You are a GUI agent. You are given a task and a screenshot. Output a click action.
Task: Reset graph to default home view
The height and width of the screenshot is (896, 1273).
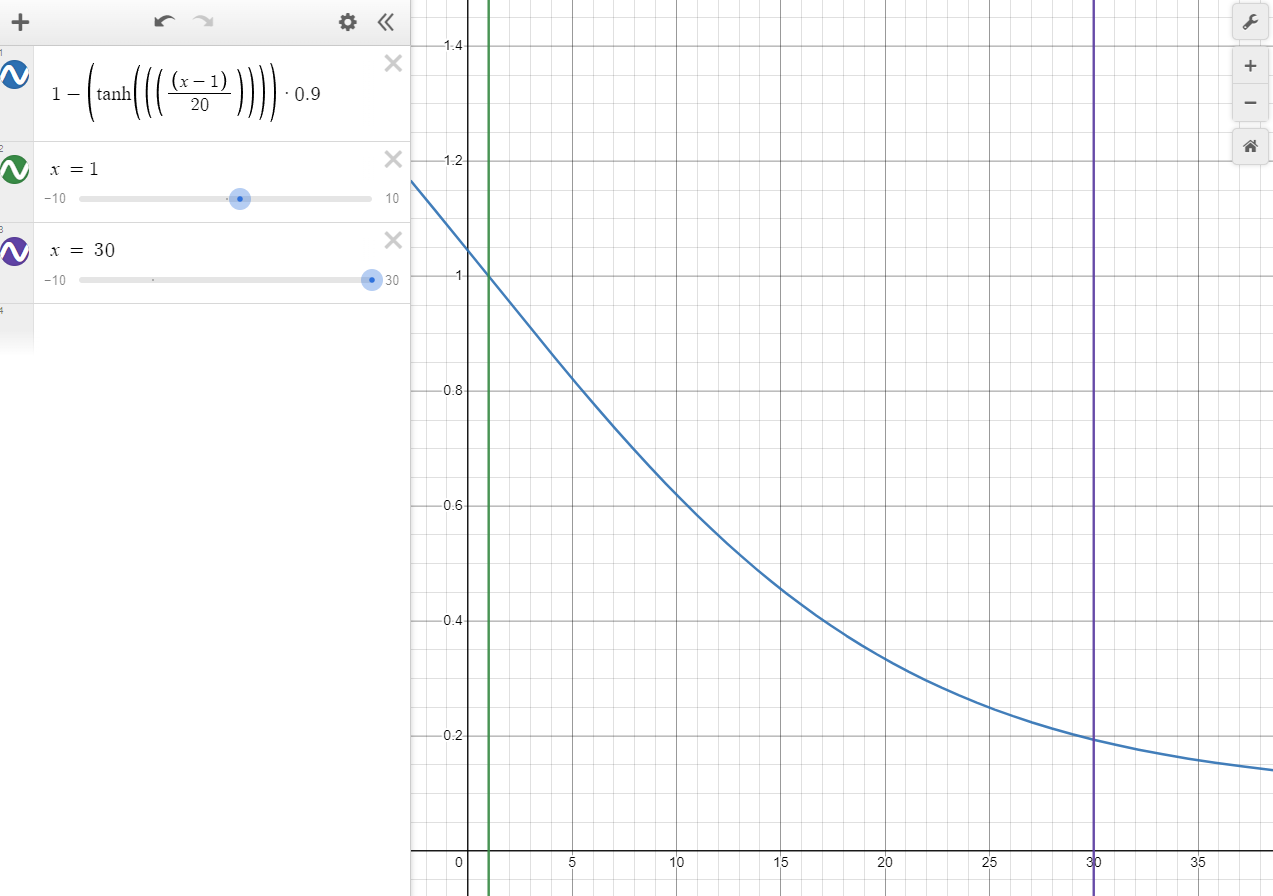click(x=1250, y=146)
